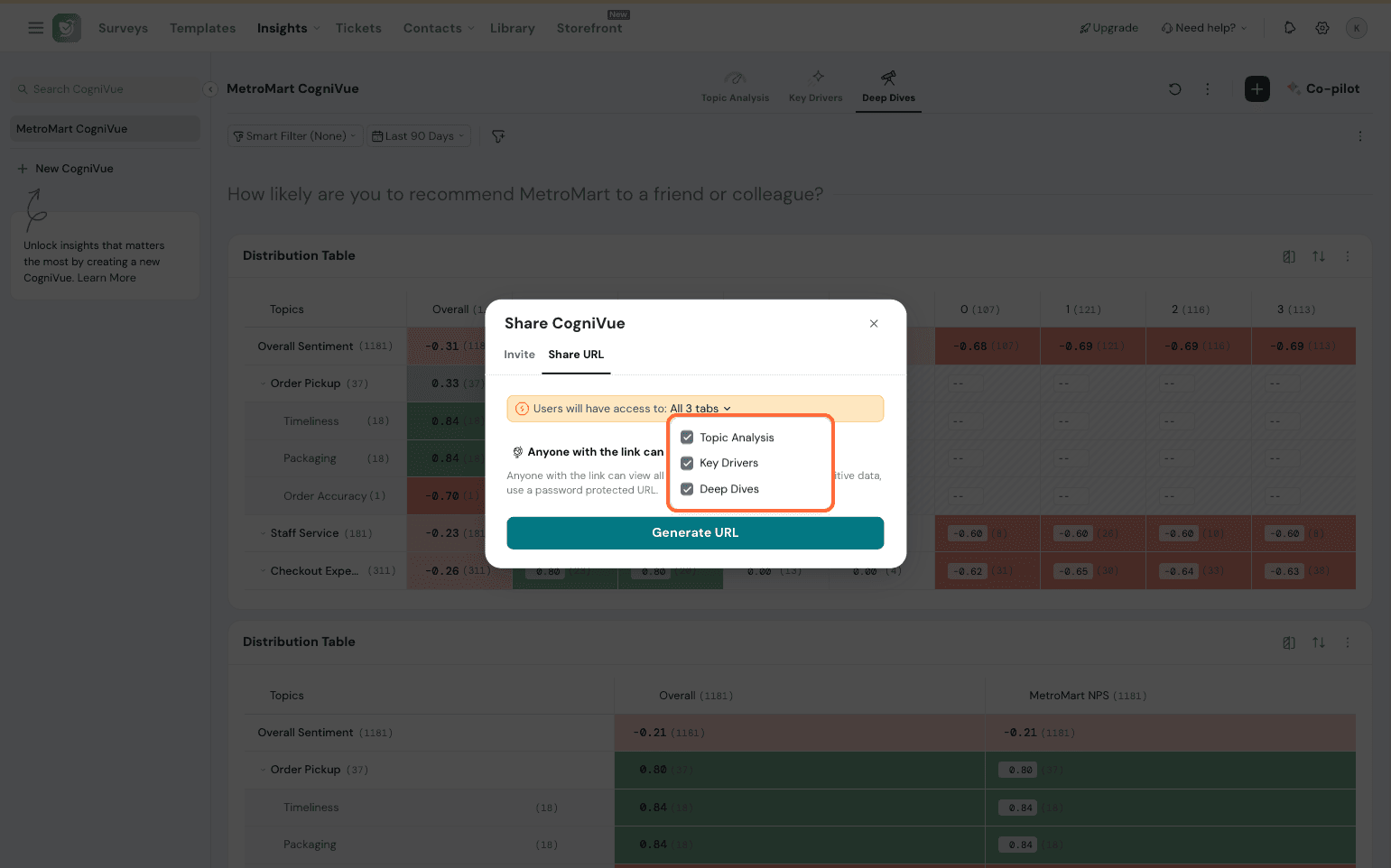Uncheck the Key Drivers checkbox
Image resolution: width=1391 pixels, height=868 pixels.
687,463
